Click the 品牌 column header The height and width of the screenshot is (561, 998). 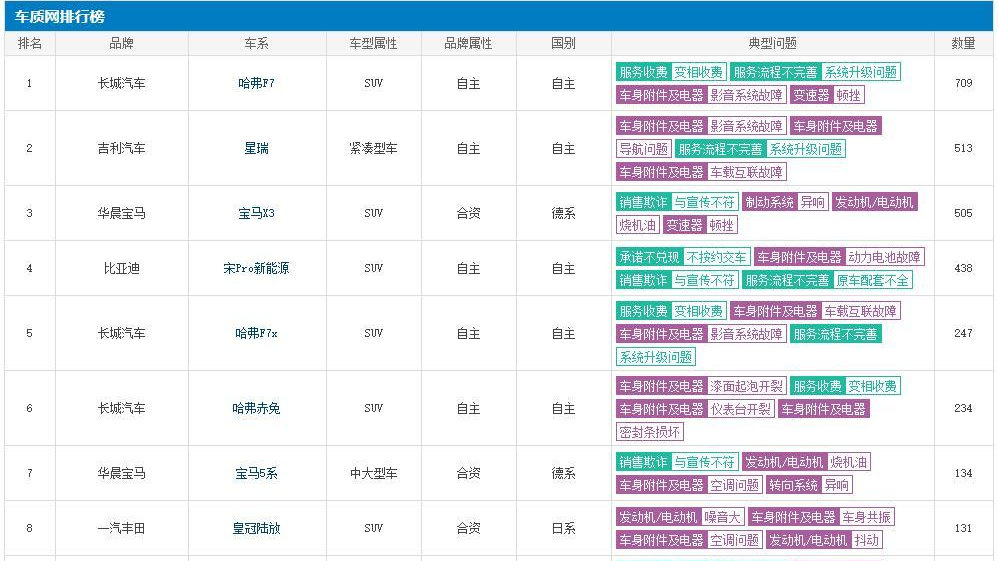click(122, 43)
